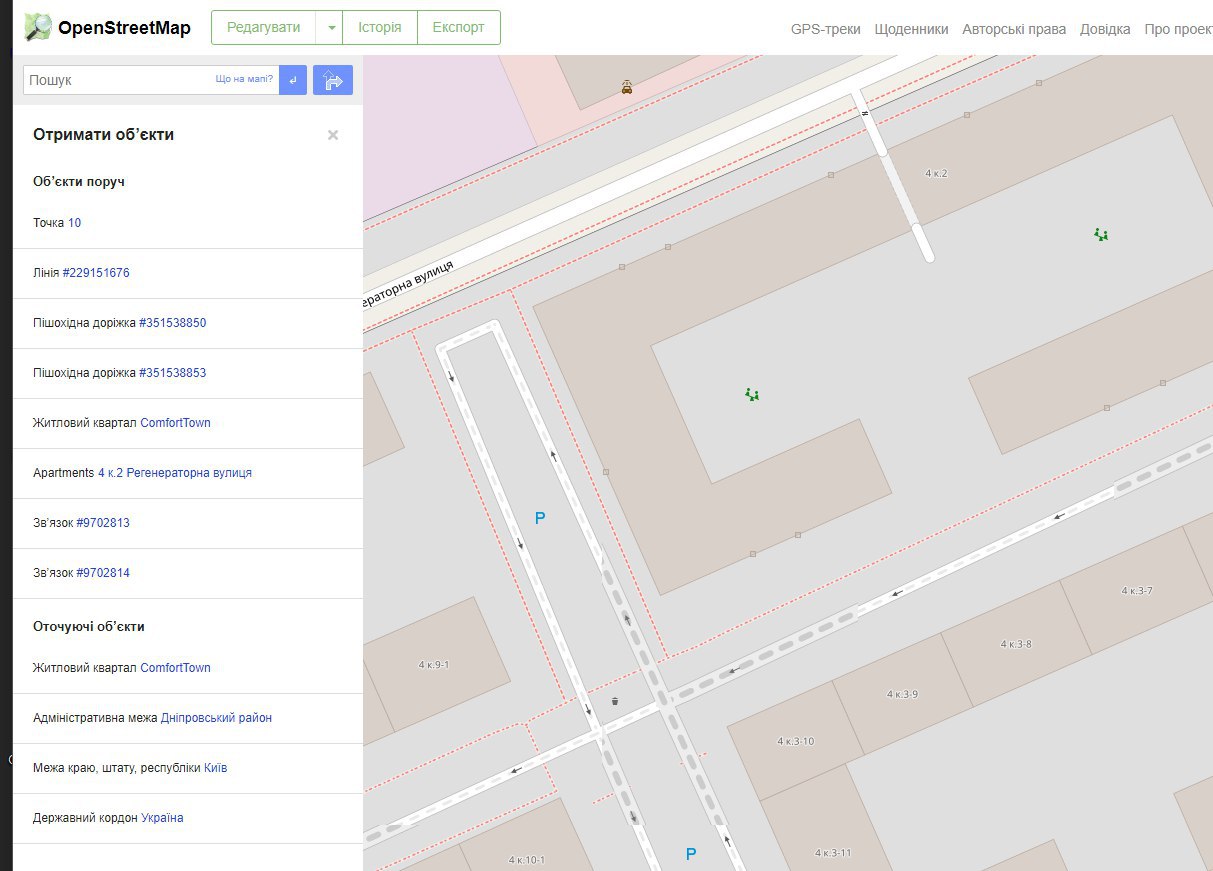The width and height of the screenshot is (1213, 871).
Task: Open directions with the route arrow icon
Action: click(333, 80)
